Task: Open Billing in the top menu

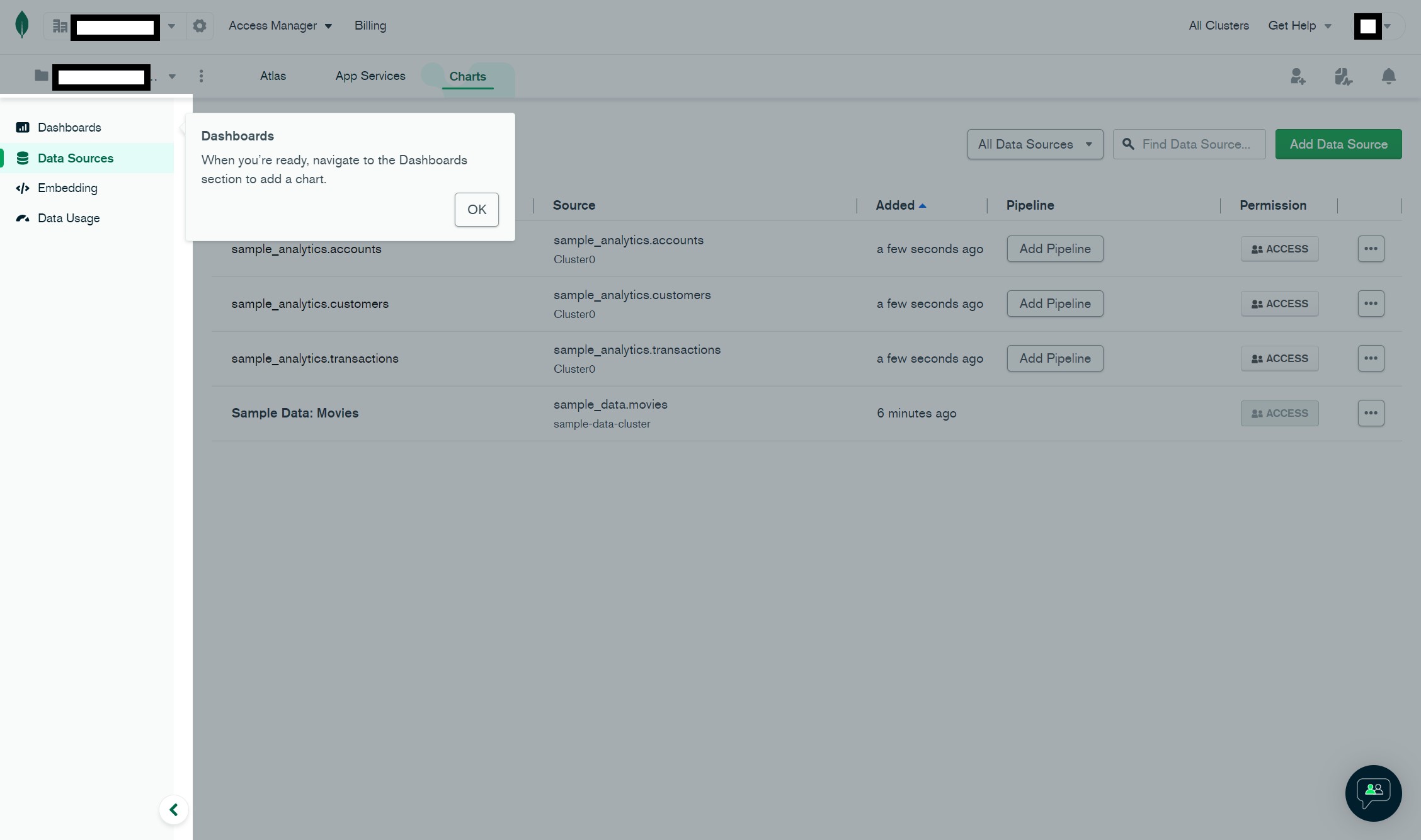Action: pyautogui.click(x=370, y=26)
